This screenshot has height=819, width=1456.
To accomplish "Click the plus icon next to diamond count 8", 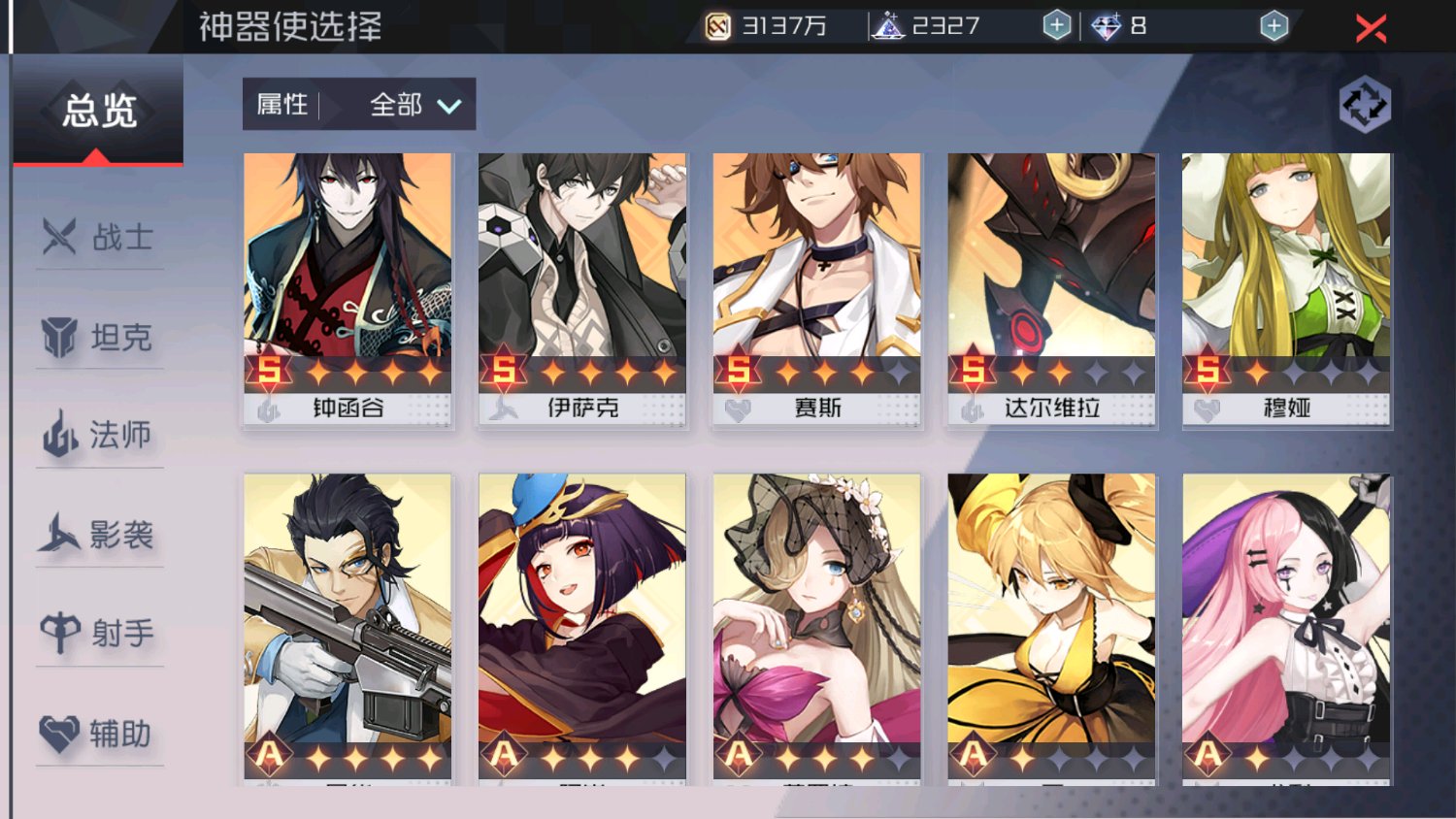I will 1274,25.
